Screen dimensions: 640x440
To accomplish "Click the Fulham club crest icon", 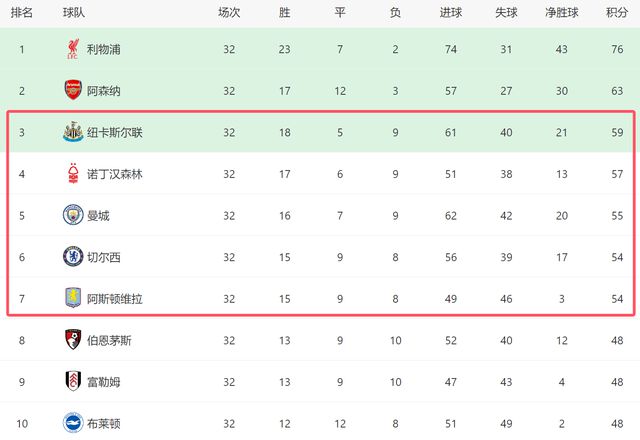I will click(x=73, y=381).
